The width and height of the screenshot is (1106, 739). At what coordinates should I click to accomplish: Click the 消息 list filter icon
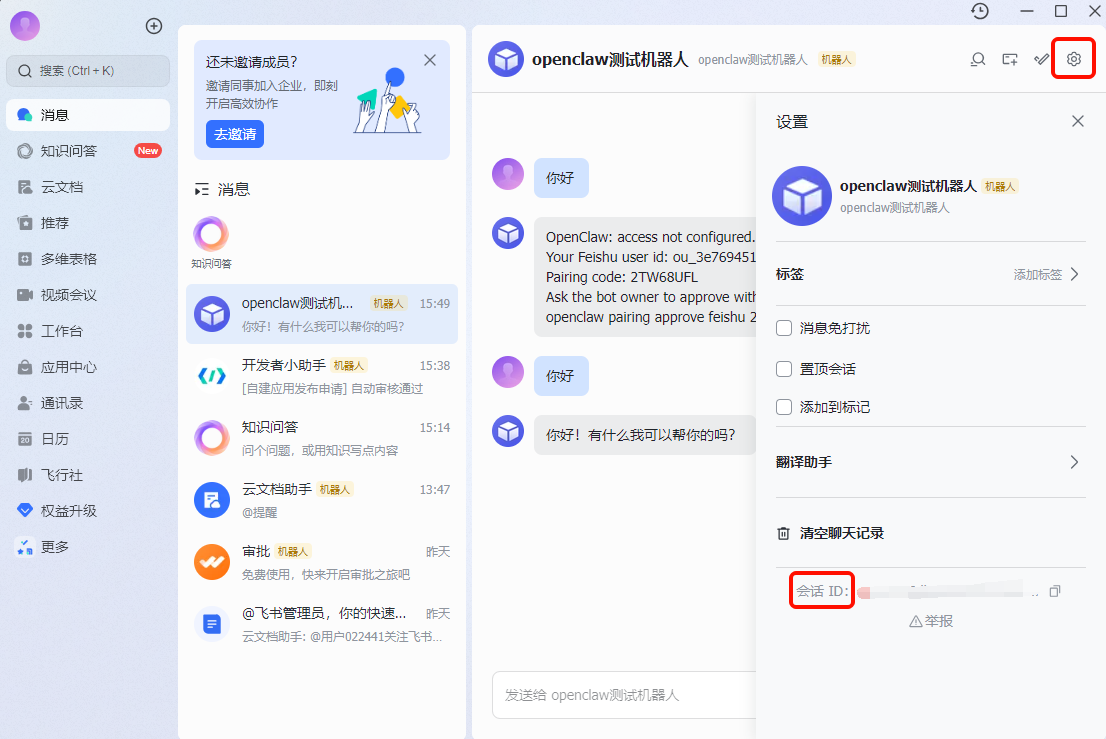click(202, 190)
